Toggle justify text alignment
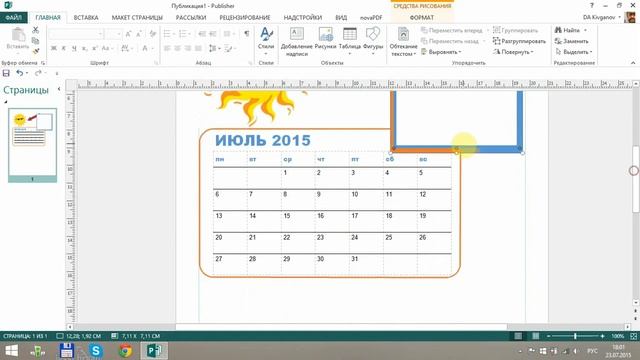Image resolution: width=640 pixels, height=360 pixels. click(198, 48)
